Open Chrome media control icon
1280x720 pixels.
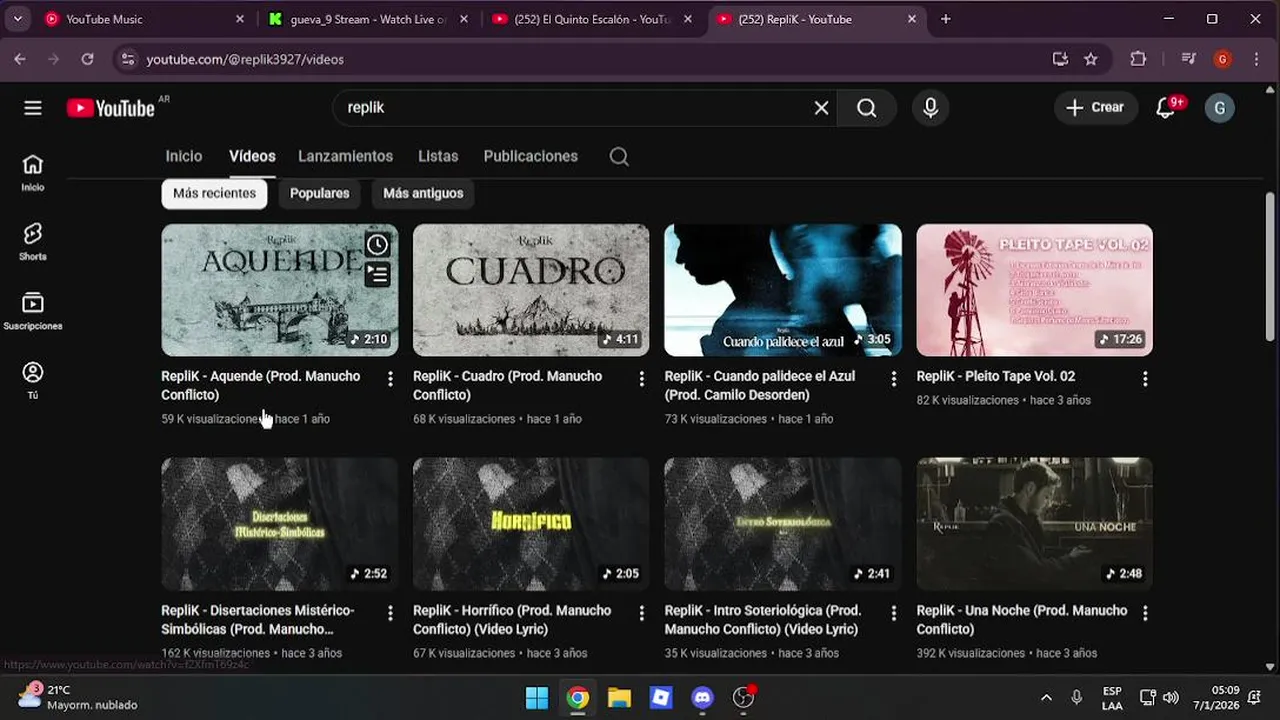point(1188,59)
